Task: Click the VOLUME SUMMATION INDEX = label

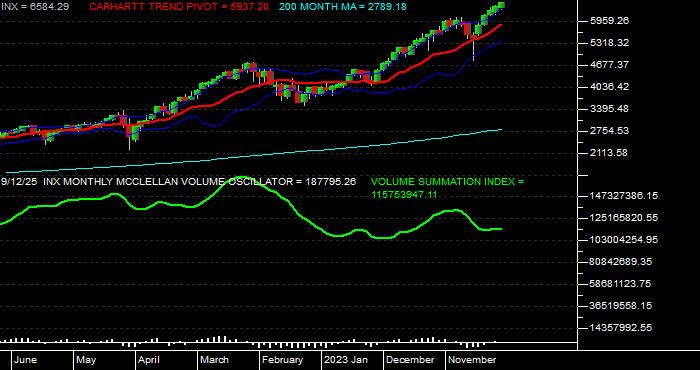Action: (x=447, y=182)
